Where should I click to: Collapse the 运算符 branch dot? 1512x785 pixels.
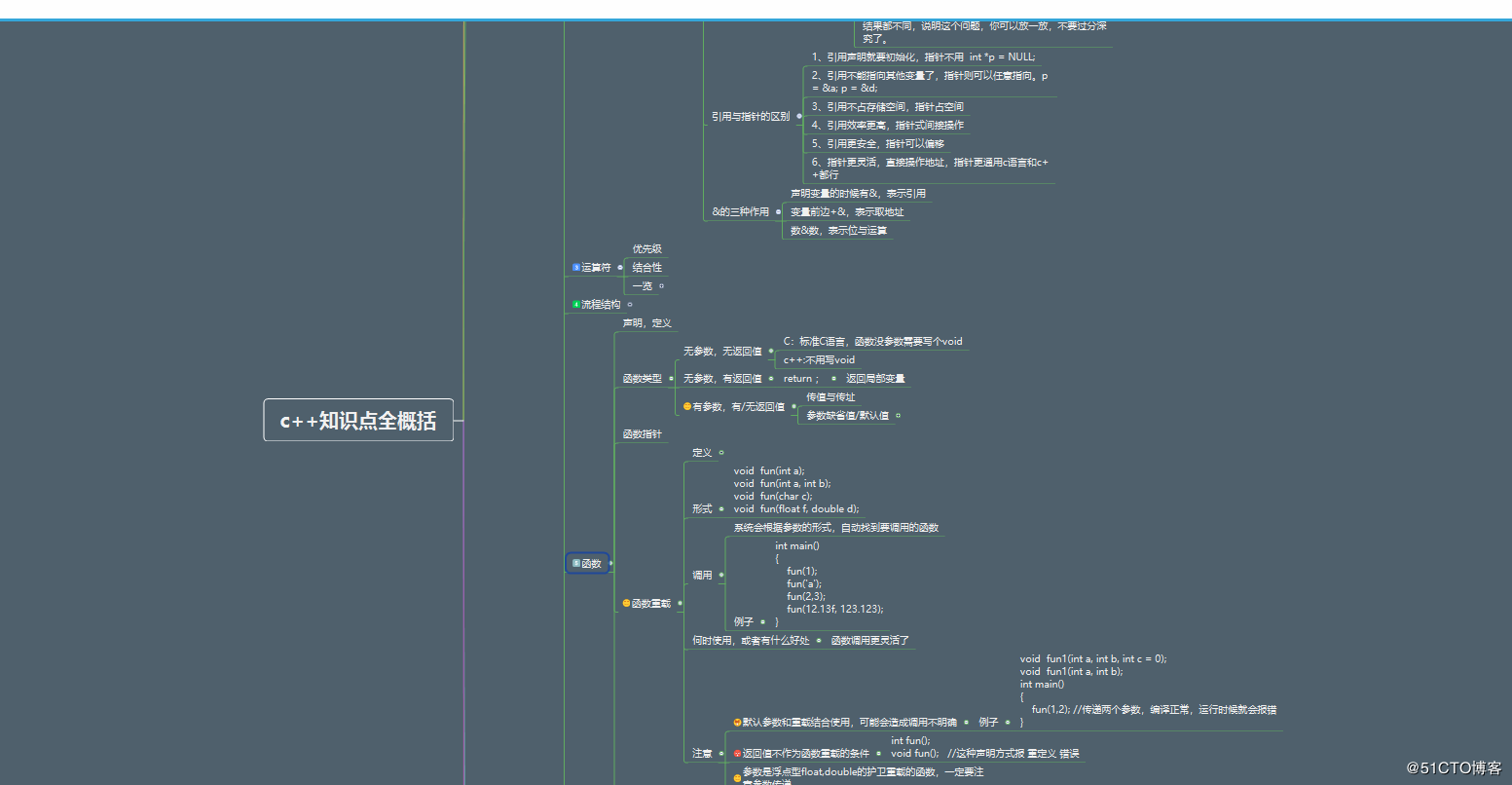pyautogui.click(x=620, y=267)
